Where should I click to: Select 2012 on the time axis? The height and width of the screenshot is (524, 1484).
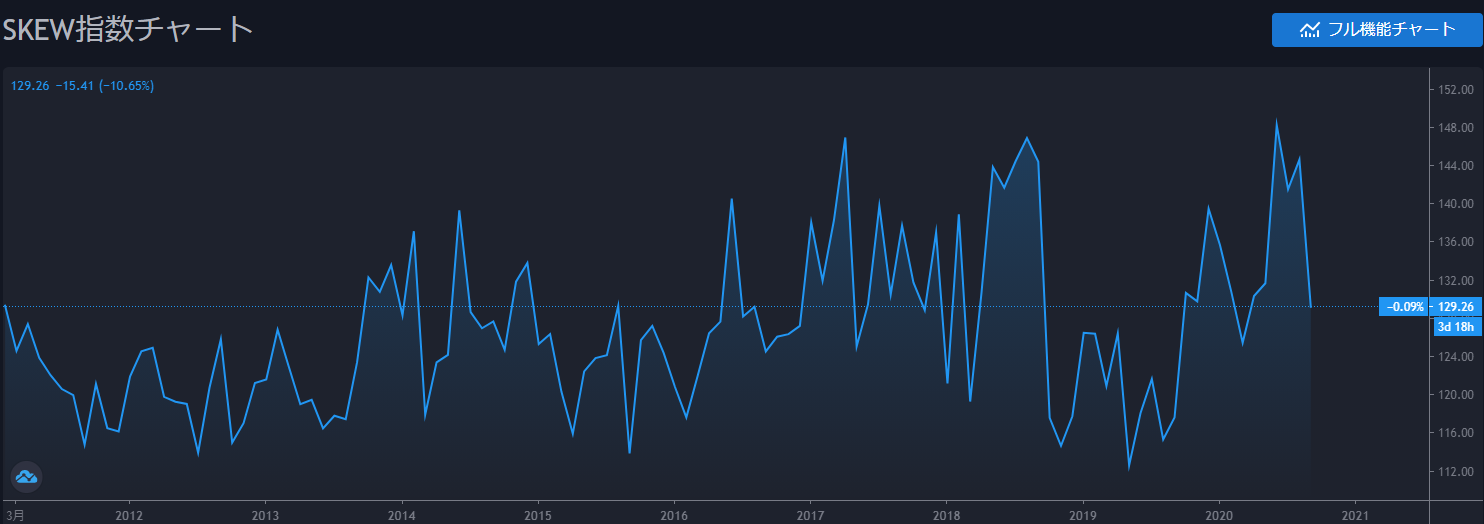(x=129, y=513)
